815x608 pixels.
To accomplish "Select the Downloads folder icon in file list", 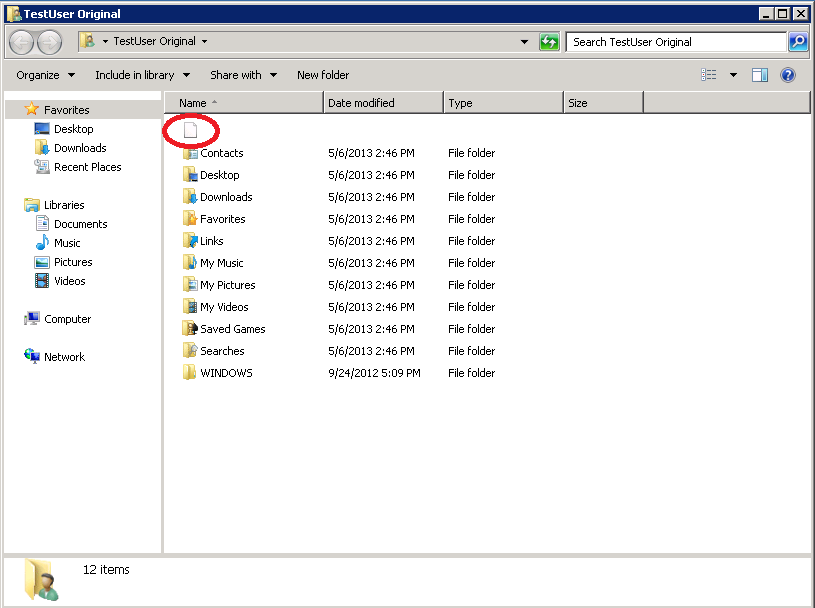I will (x=191, y=196).
